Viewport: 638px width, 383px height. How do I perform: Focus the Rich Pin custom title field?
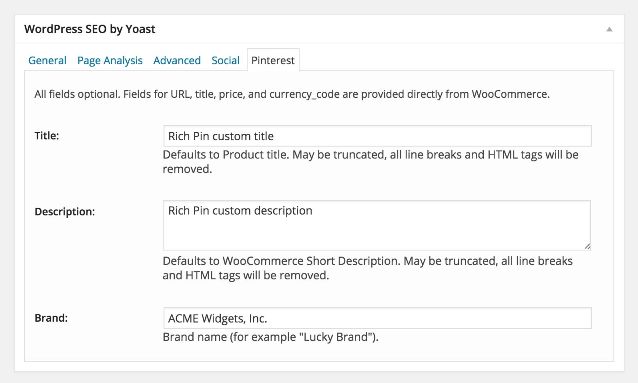377,136
